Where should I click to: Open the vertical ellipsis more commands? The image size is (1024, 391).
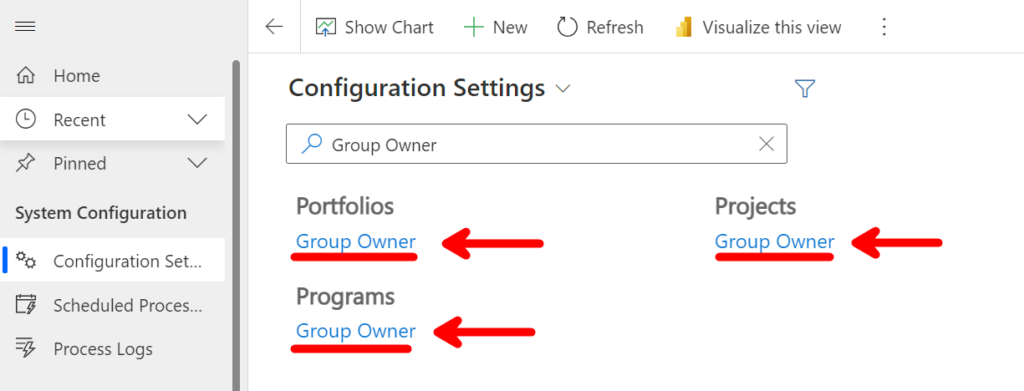click(884, 27)
